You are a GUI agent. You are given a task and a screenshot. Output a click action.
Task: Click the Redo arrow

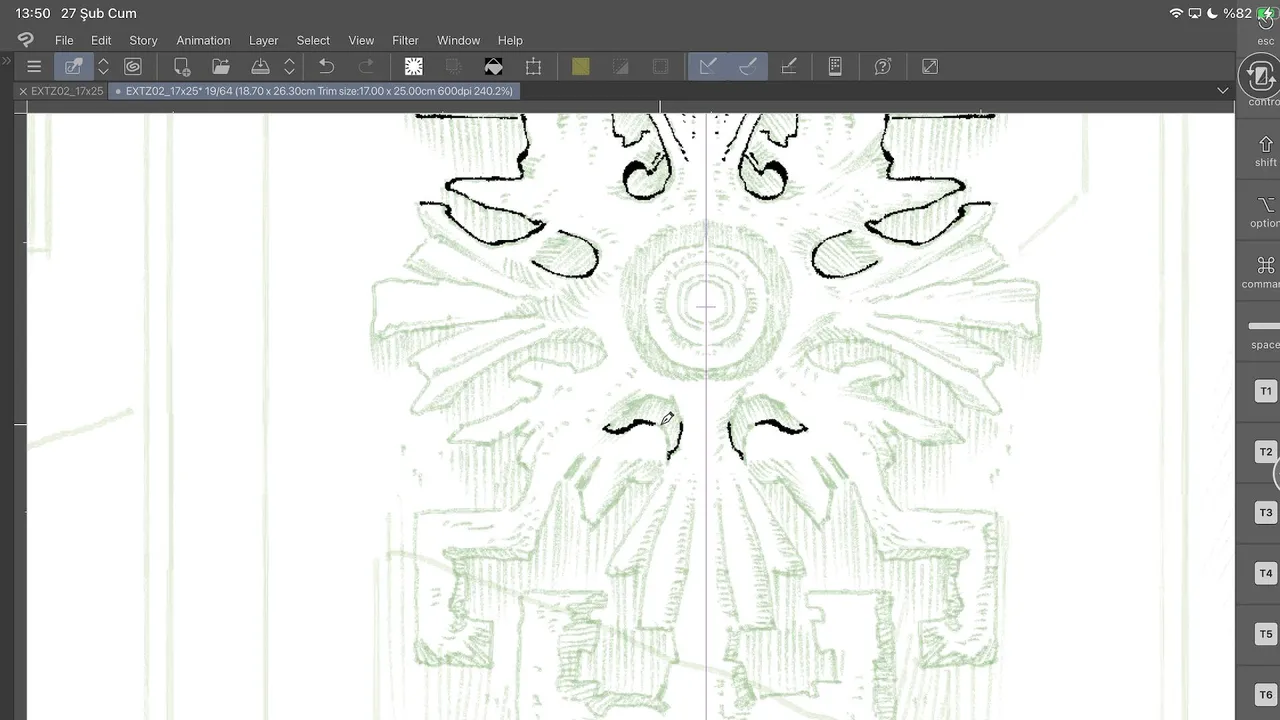[x=366, y=67]
